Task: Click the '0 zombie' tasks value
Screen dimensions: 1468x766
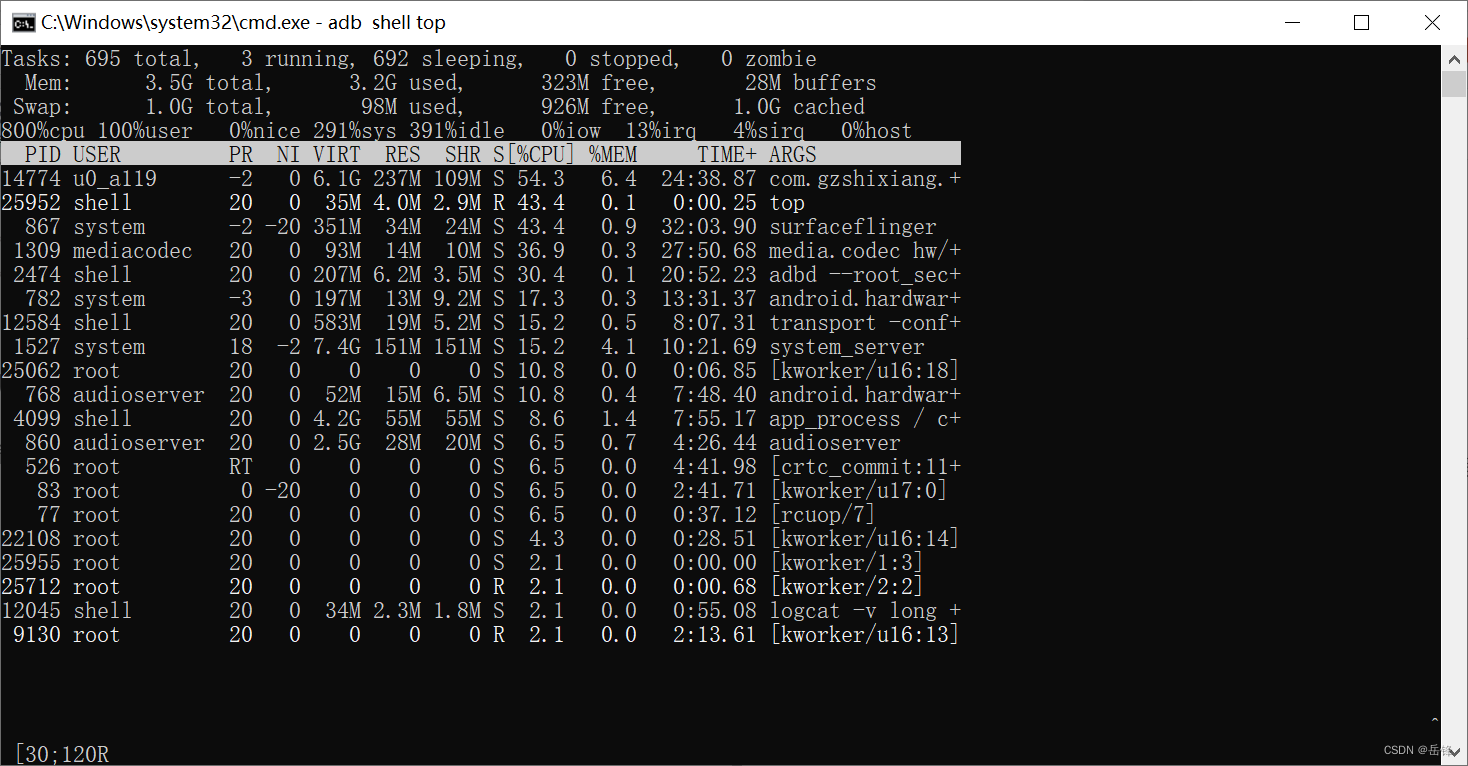Action: click(x=769, y=59)
